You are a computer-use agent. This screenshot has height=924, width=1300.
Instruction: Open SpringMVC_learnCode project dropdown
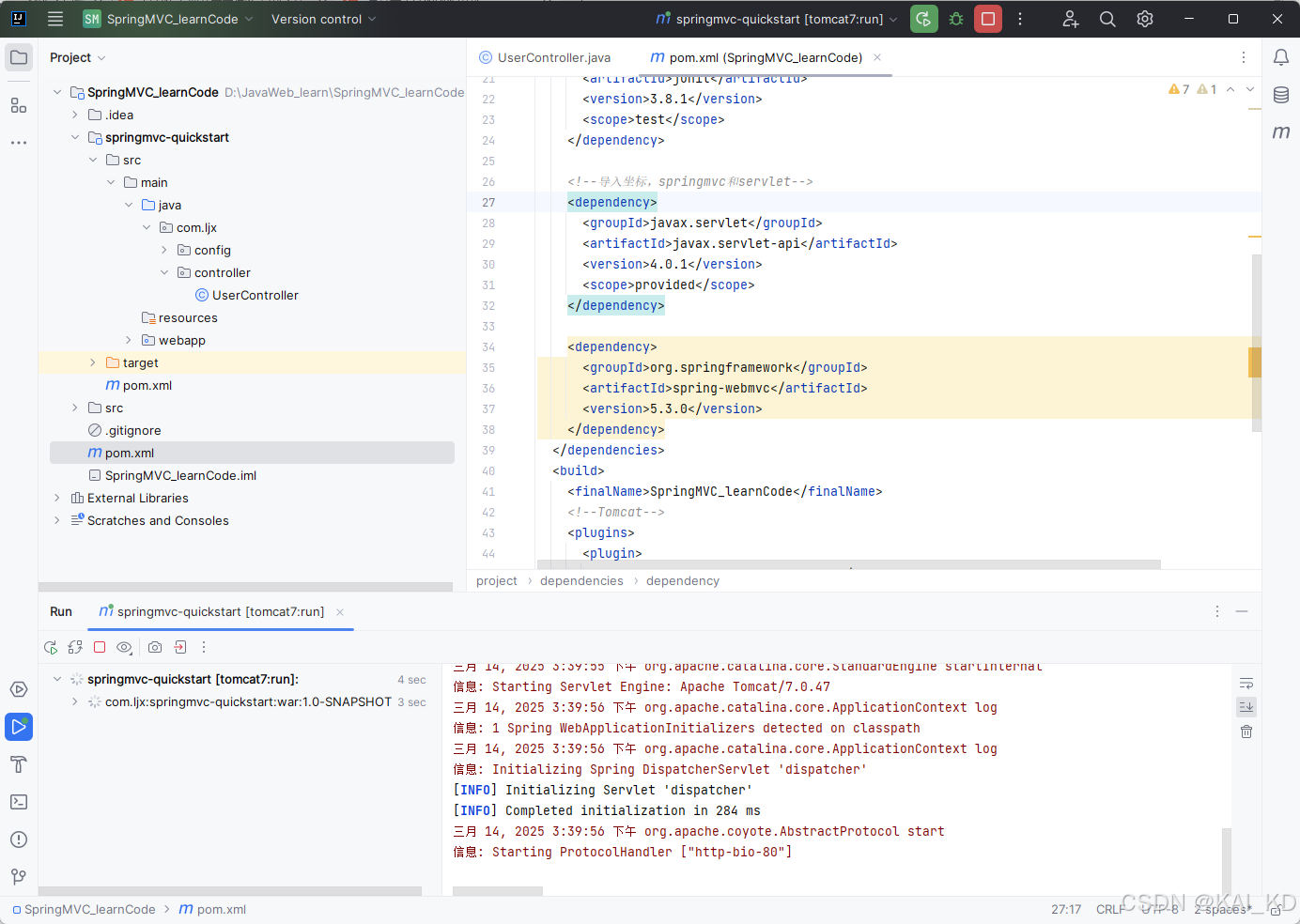168,19
